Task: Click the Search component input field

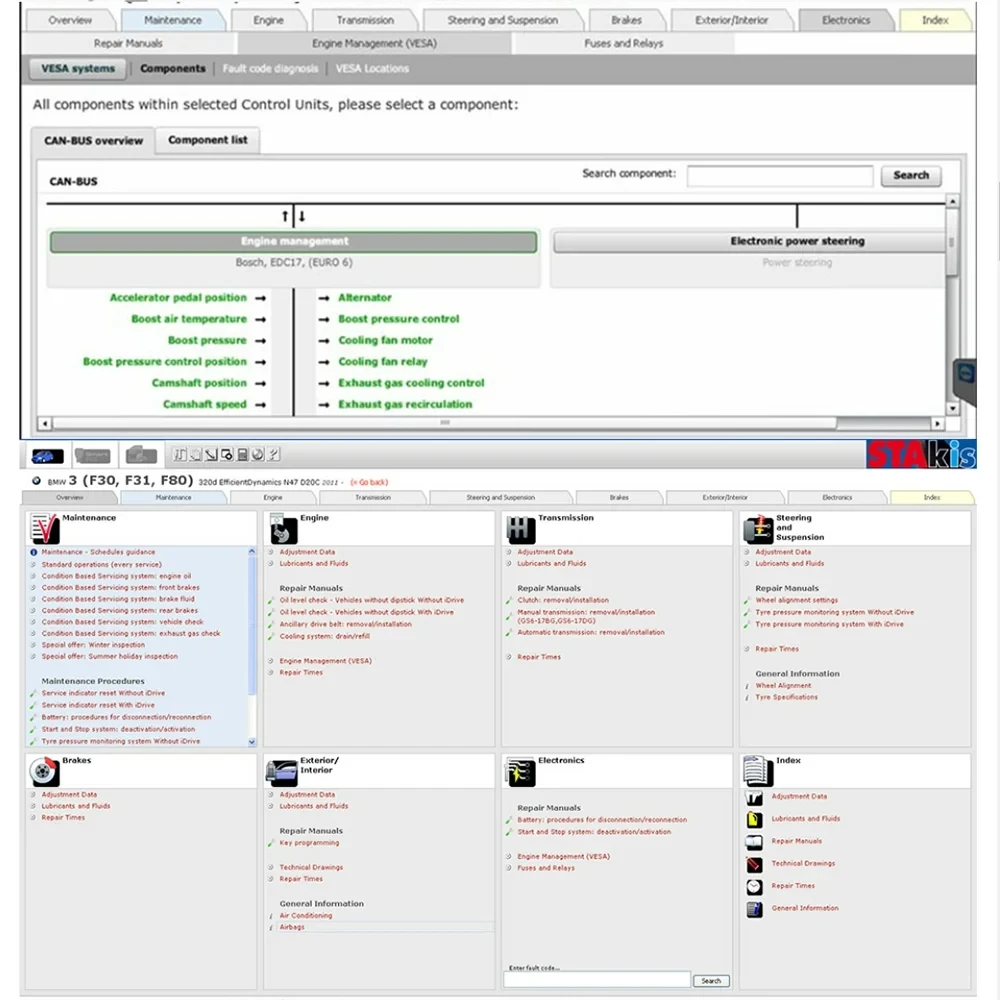Action: [779, 175]
